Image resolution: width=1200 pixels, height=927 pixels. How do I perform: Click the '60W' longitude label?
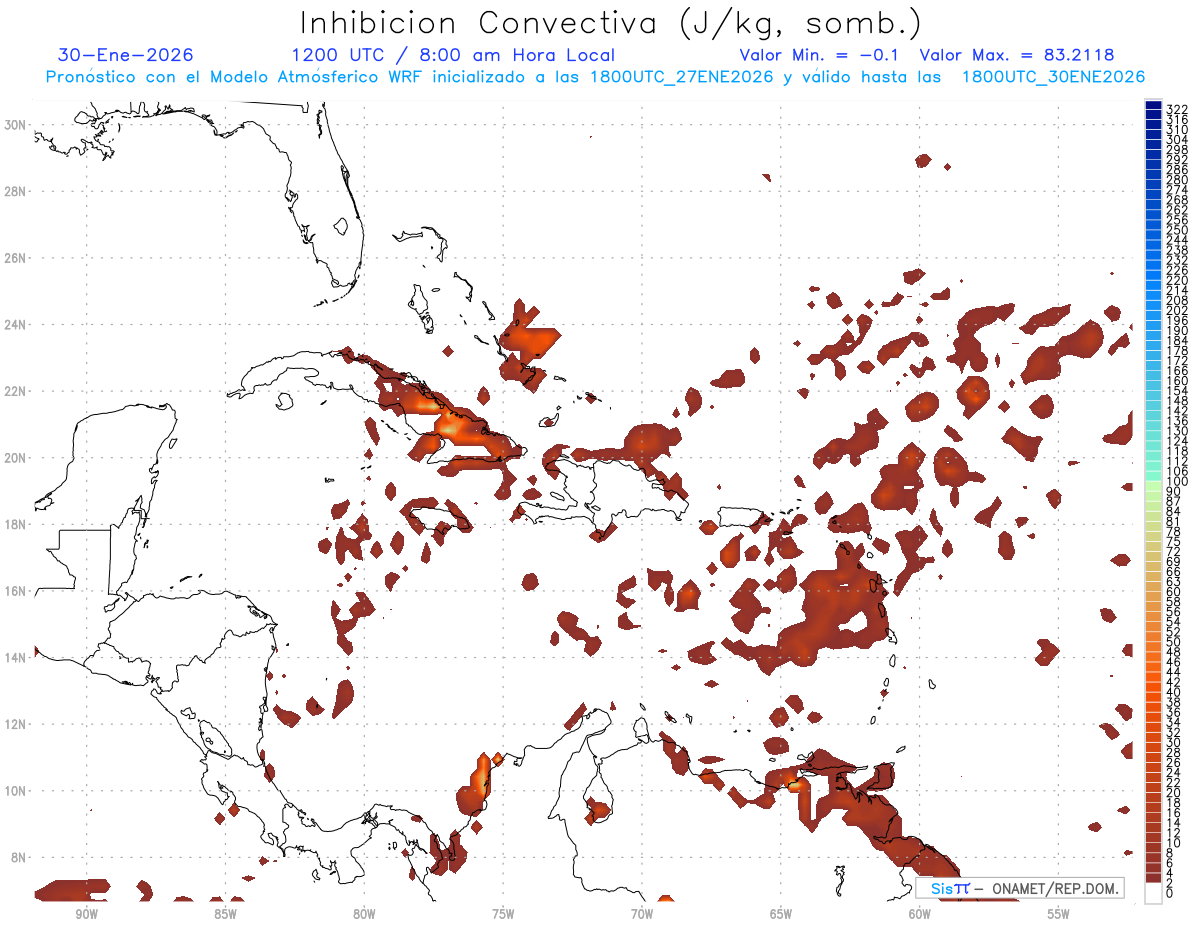[920, 914]
